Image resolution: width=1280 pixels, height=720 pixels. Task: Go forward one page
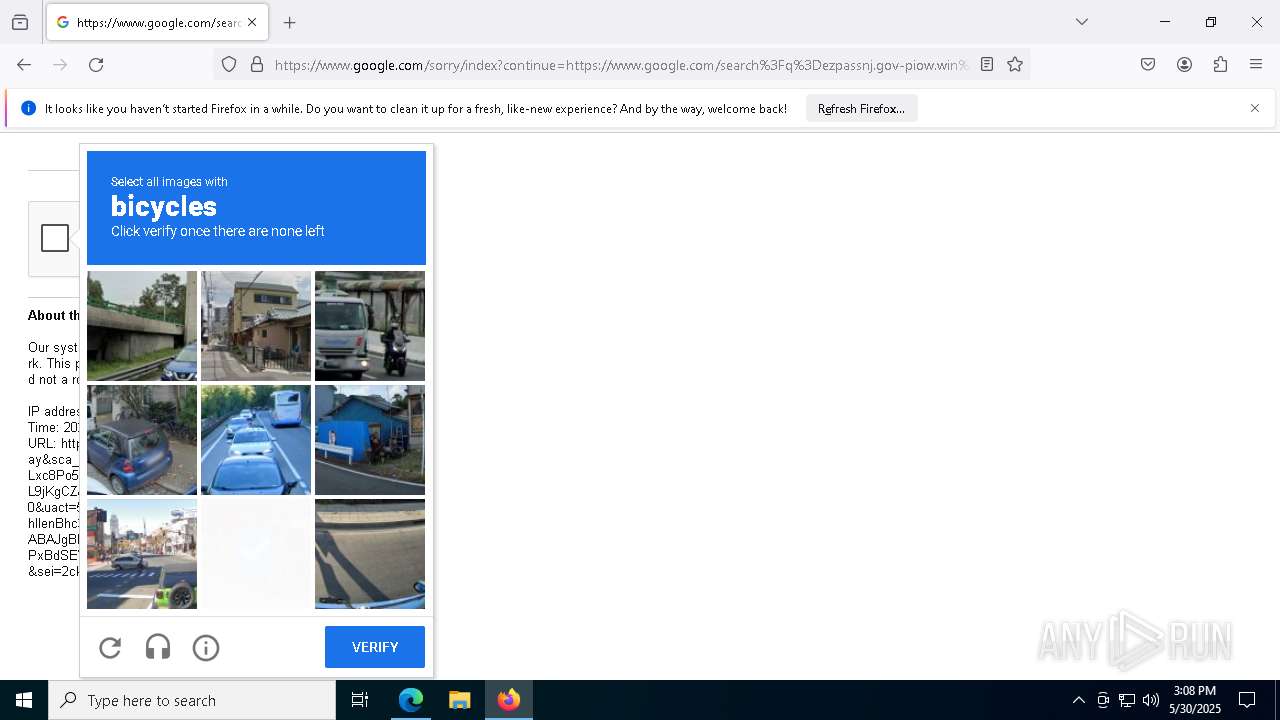[60, 65]
